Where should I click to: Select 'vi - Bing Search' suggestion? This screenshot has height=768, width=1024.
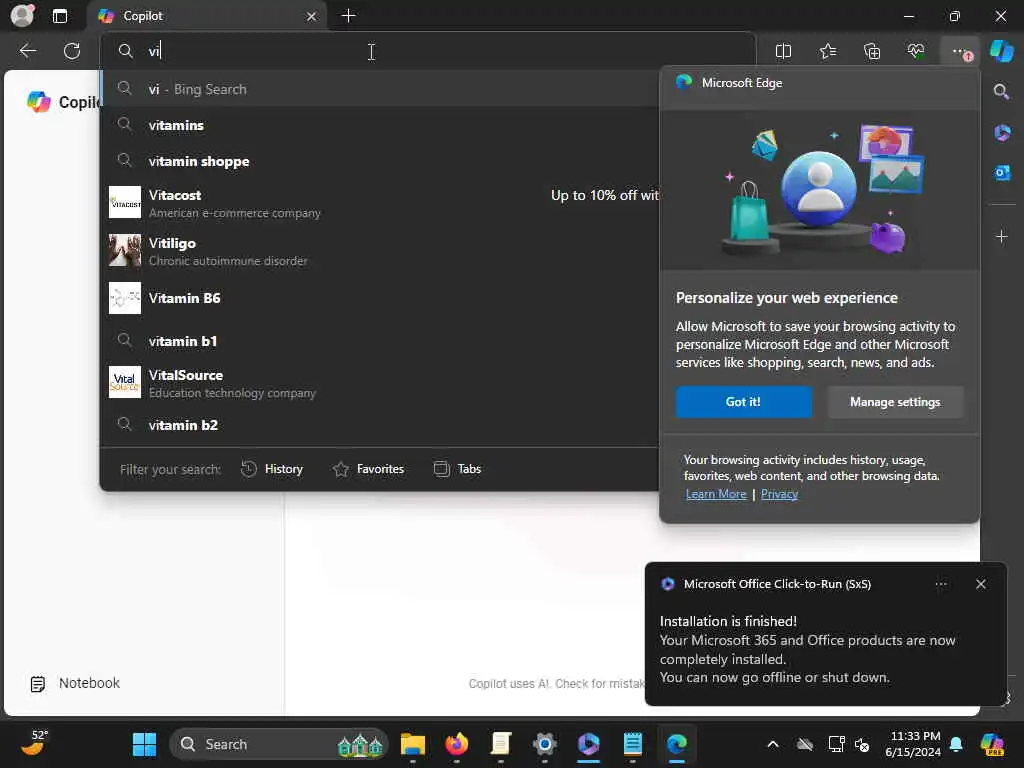tap(379, 89)
